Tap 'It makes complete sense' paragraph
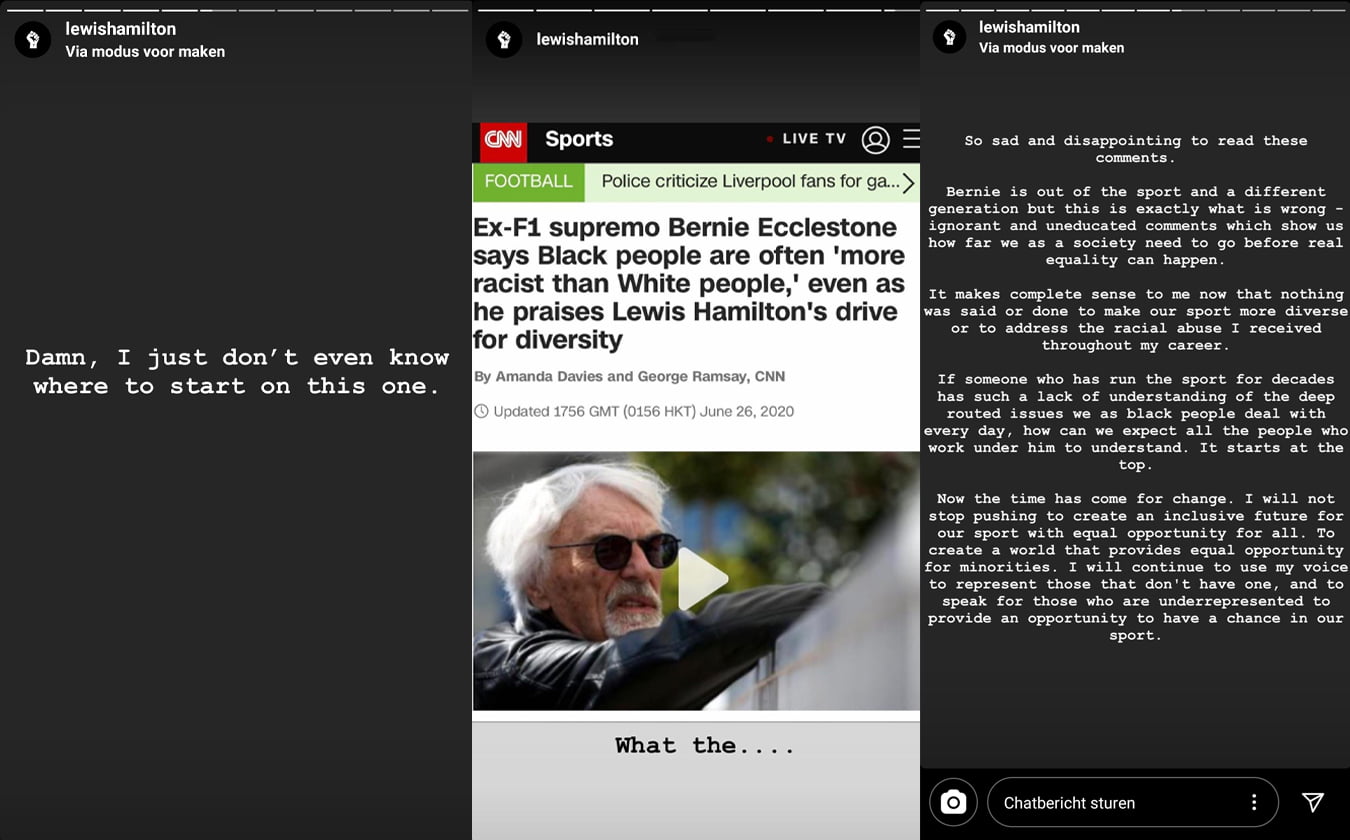This screenshot has width=1350, height=840. point(1135,320)
